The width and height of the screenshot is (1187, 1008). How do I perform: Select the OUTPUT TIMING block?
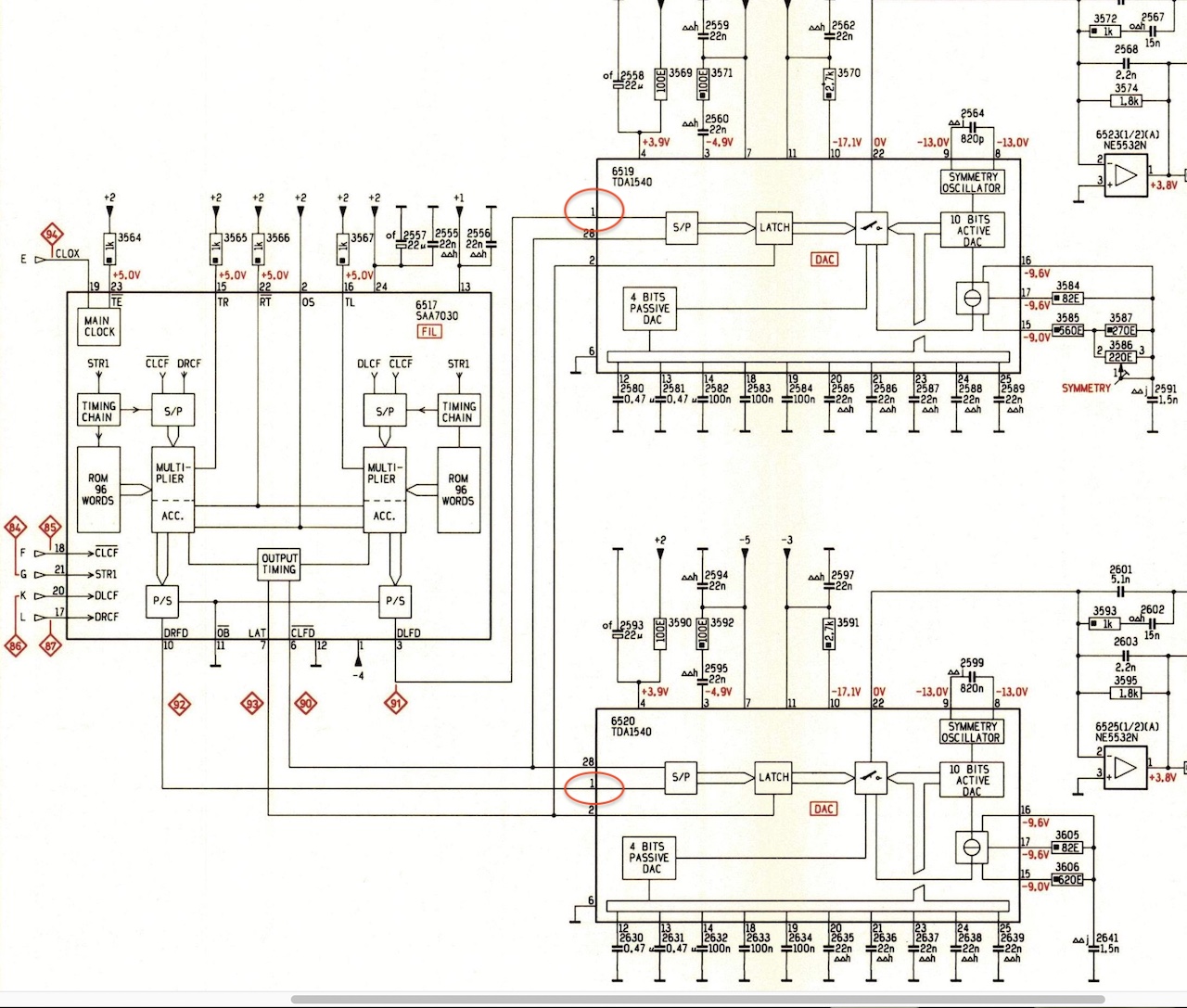[x=278, y=565]
